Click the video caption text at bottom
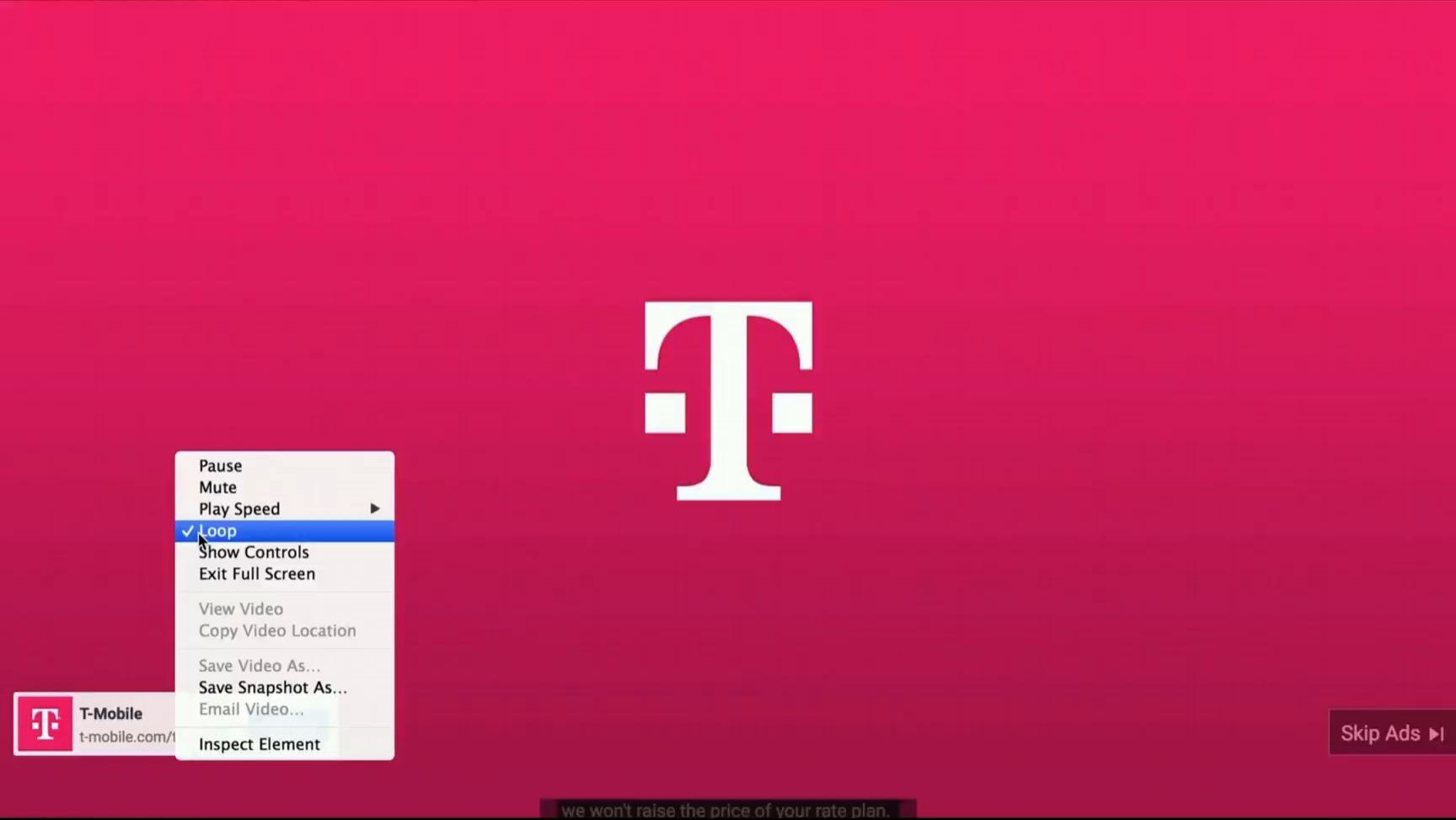The height and width of the screenshot is (820, 1456). (x=725, y=811)
